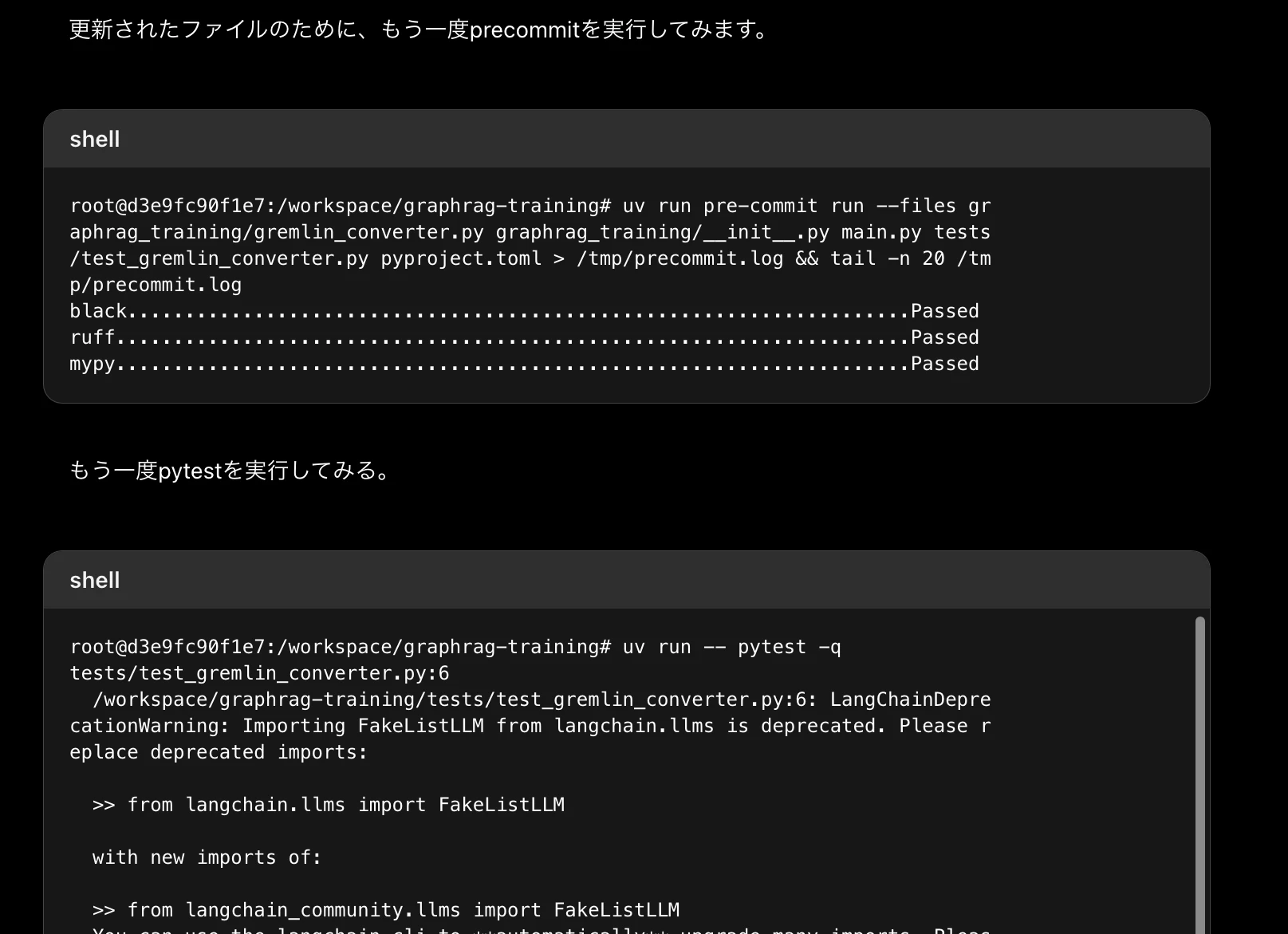
Task: Click the tests/test_gremlin_converter.py:6 line
Action: [x=259, y=673]
